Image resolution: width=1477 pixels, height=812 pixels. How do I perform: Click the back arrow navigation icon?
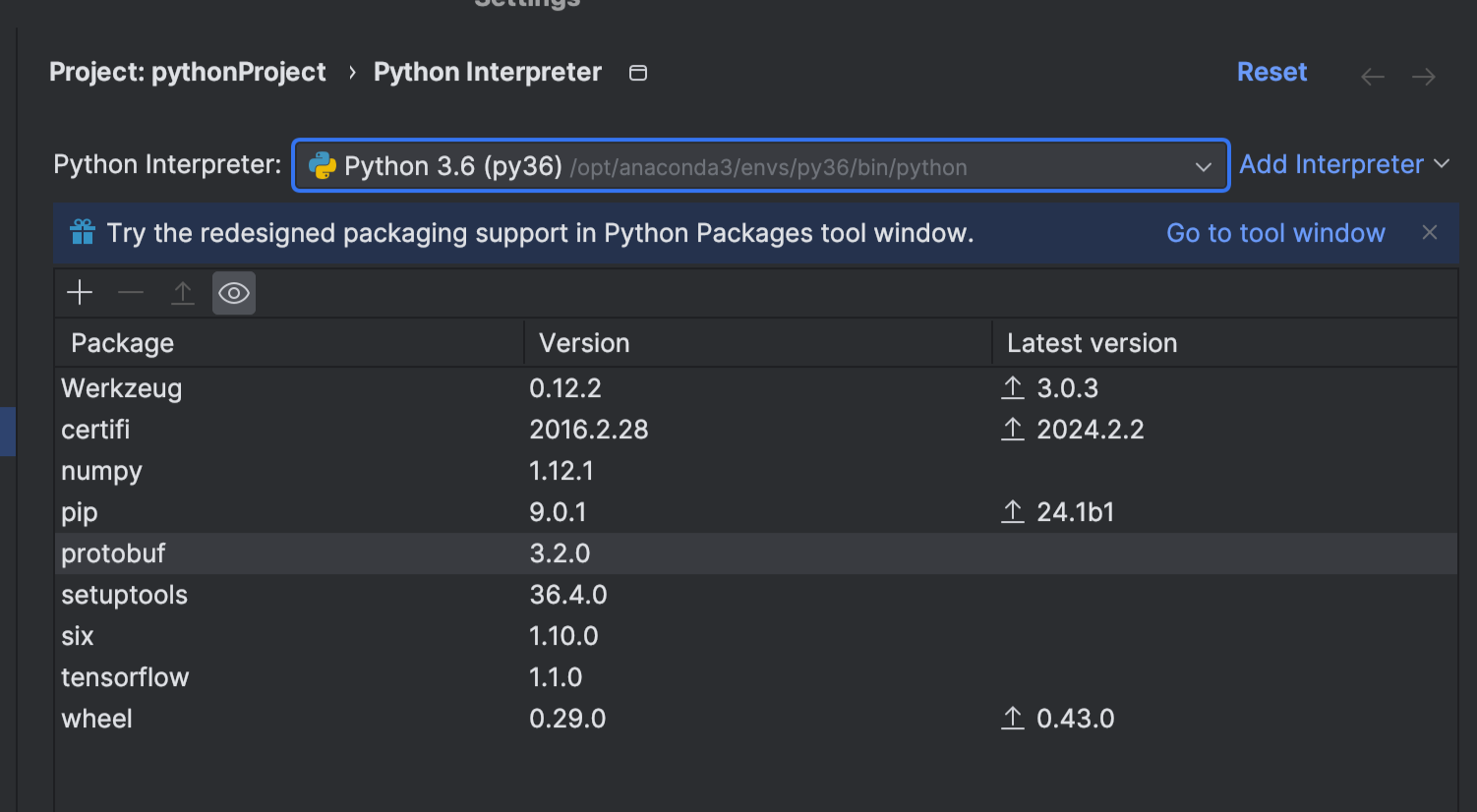[1373, 77]
